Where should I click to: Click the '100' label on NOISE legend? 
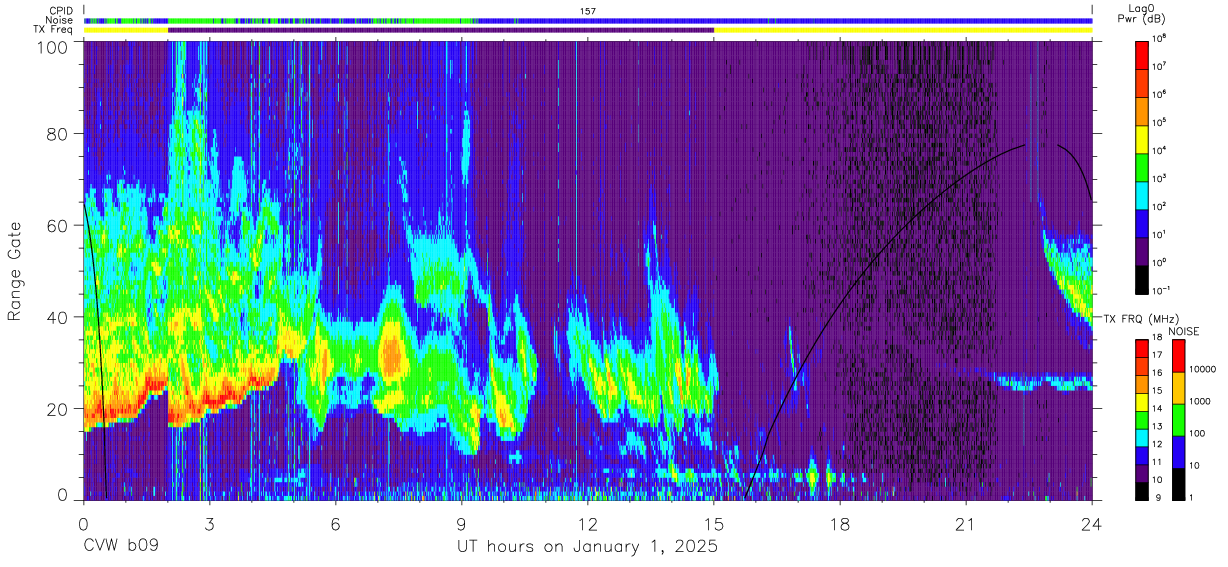pyautogui.click(x=1198, y=434)
